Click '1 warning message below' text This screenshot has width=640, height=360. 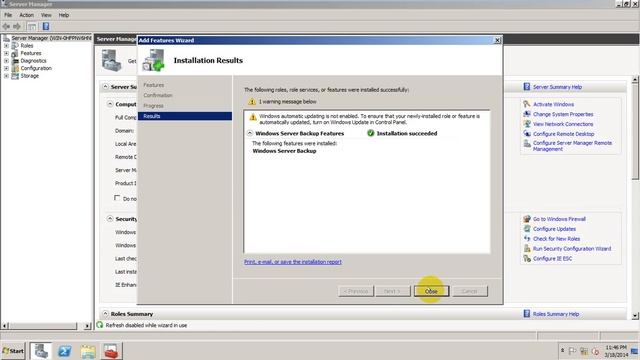coord(287,101)
